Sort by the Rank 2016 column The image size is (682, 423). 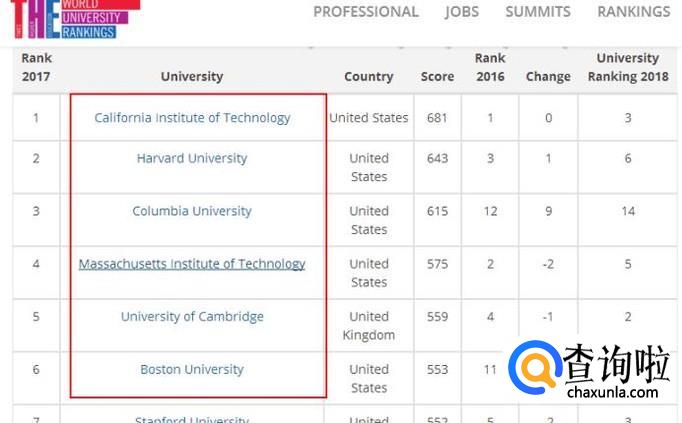490,67
